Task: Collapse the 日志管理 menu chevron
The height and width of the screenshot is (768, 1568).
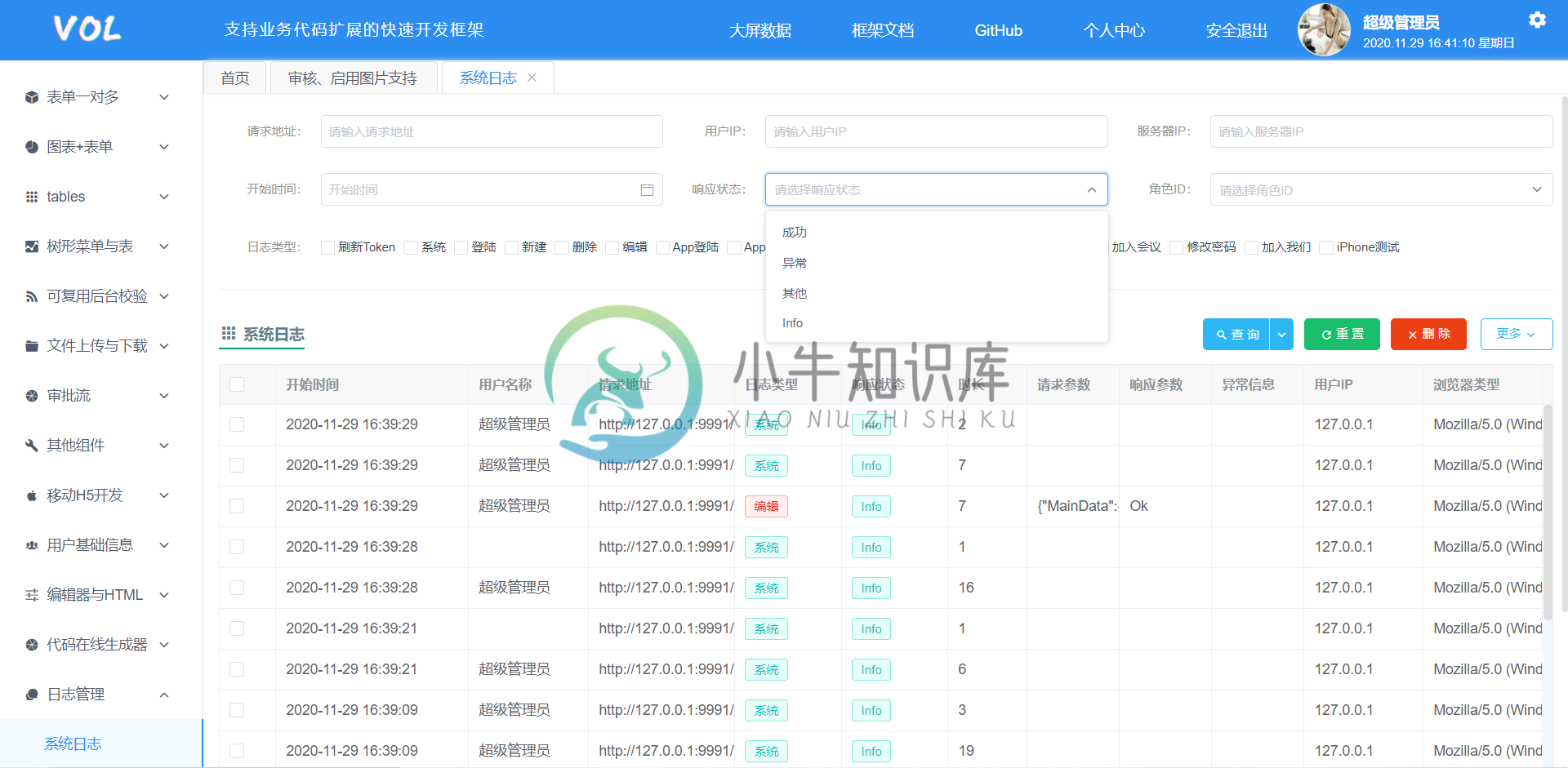Action: [164, 695]
